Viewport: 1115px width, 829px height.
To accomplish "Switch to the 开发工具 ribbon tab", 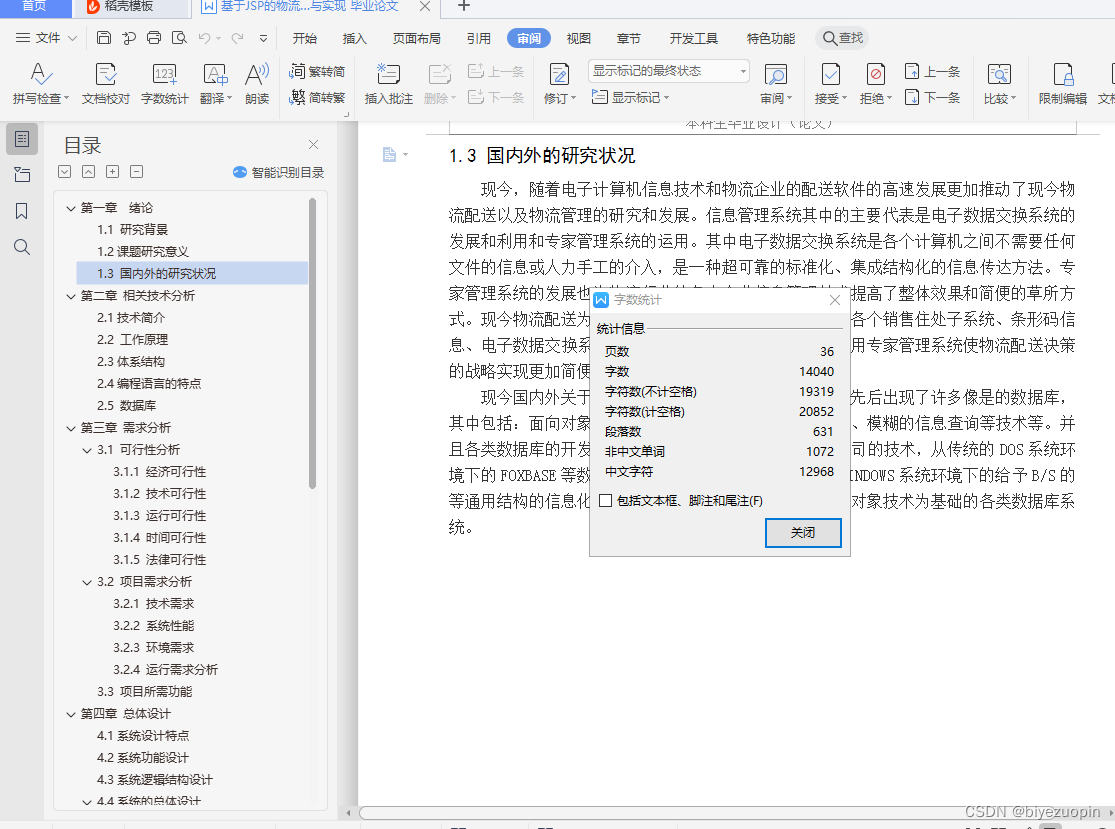I will 693,38.
